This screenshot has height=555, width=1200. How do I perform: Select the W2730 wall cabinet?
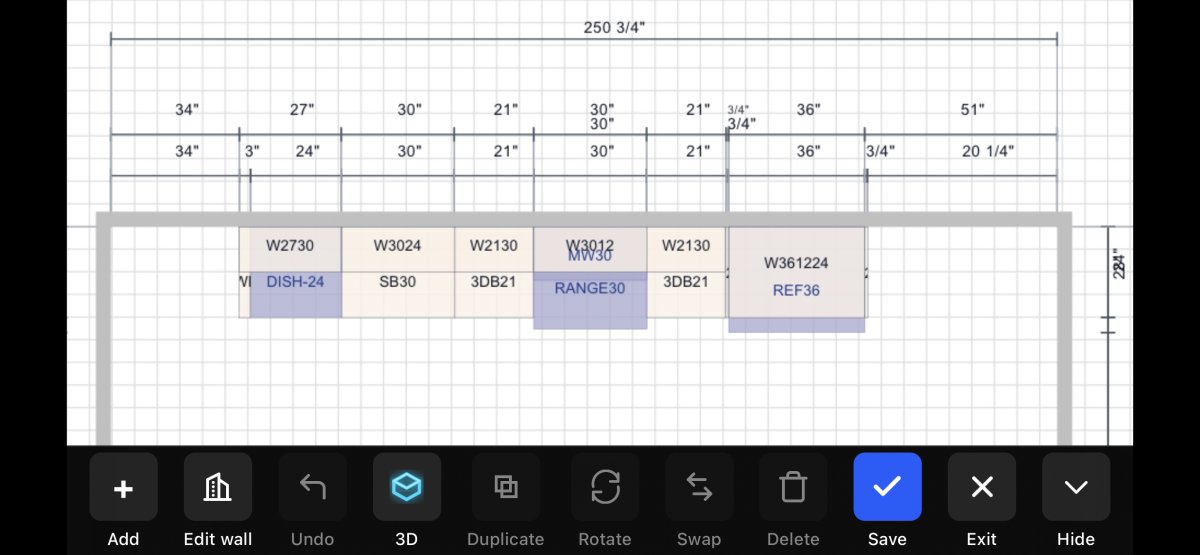click(290, 246)
